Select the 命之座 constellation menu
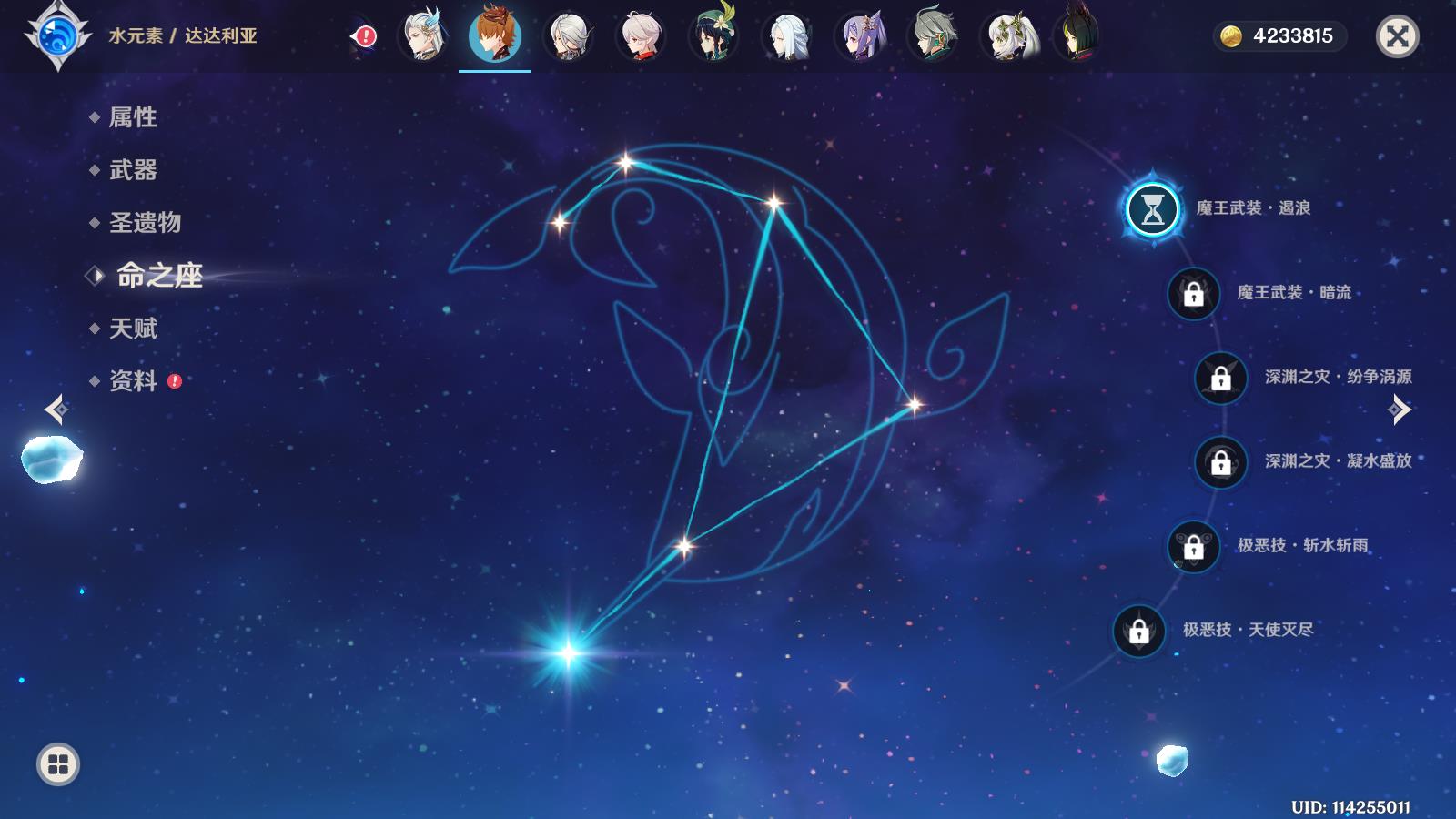 pyautogui.click(x=159, y=276)
